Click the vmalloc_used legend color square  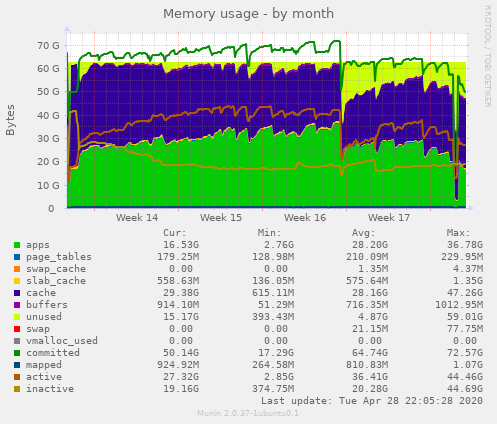point(17,341)
